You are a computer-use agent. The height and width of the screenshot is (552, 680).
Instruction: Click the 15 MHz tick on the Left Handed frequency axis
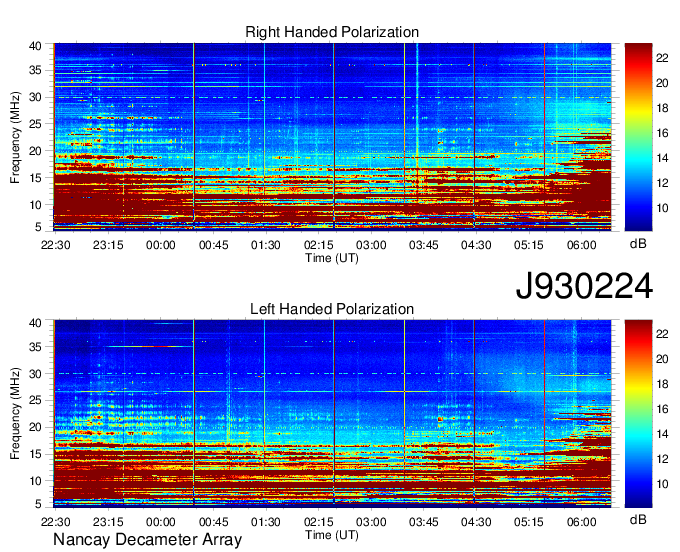[x=35, y=454]
